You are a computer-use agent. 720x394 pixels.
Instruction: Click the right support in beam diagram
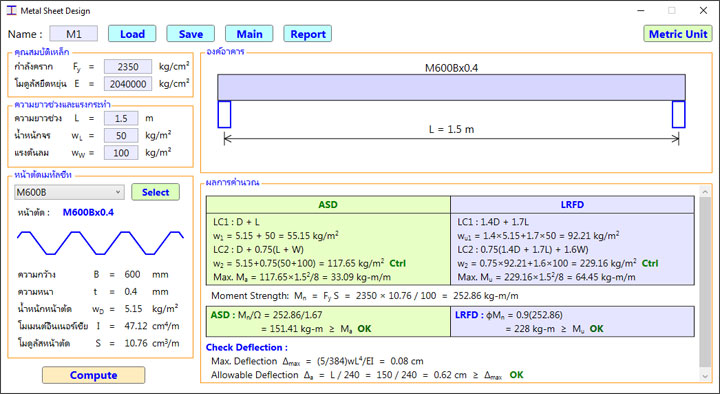[679, 114]
